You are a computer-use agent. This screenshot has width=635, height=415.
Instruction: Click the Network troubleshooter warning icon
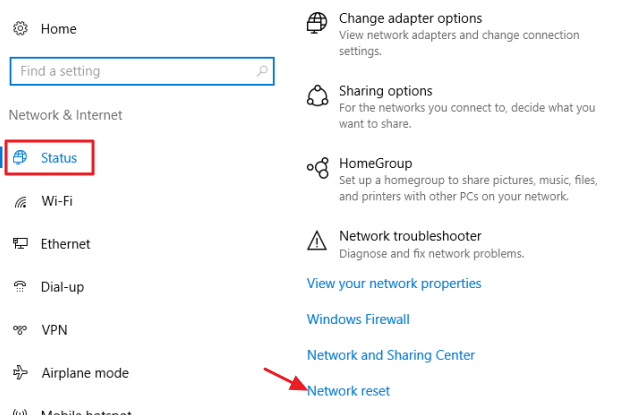click(x=317, y=240)
